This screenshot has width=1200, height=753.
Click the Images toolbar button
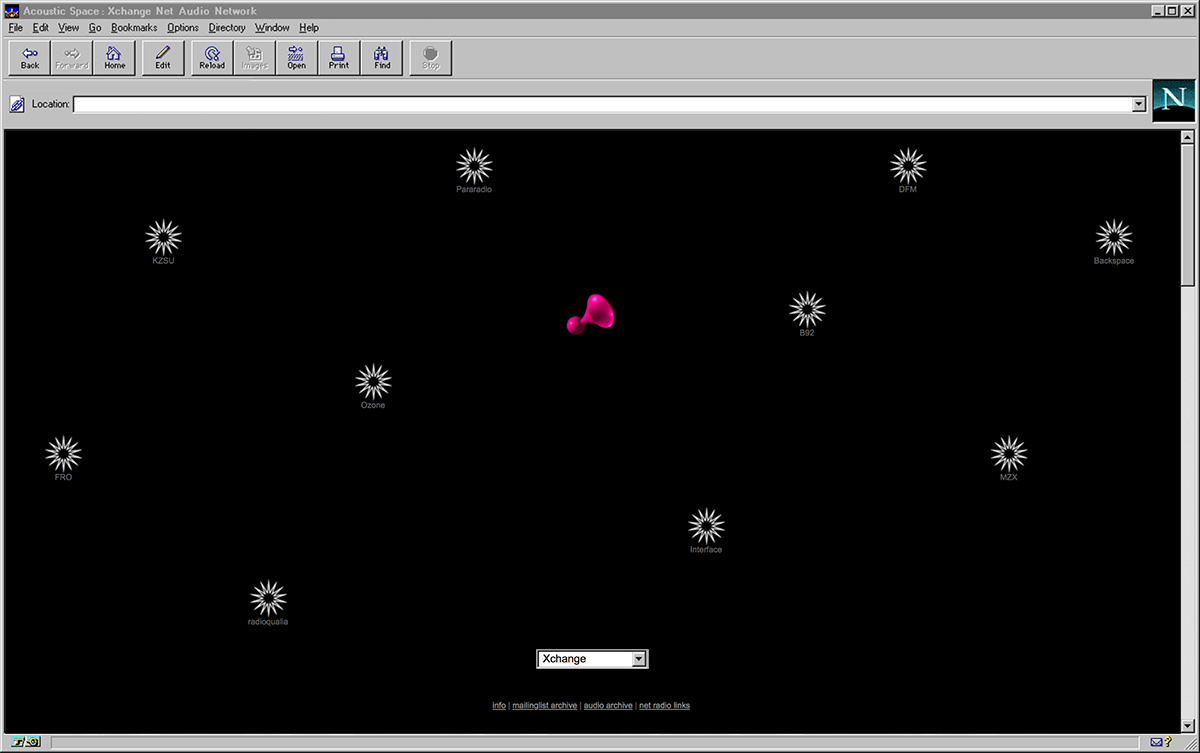pos(254,58)
